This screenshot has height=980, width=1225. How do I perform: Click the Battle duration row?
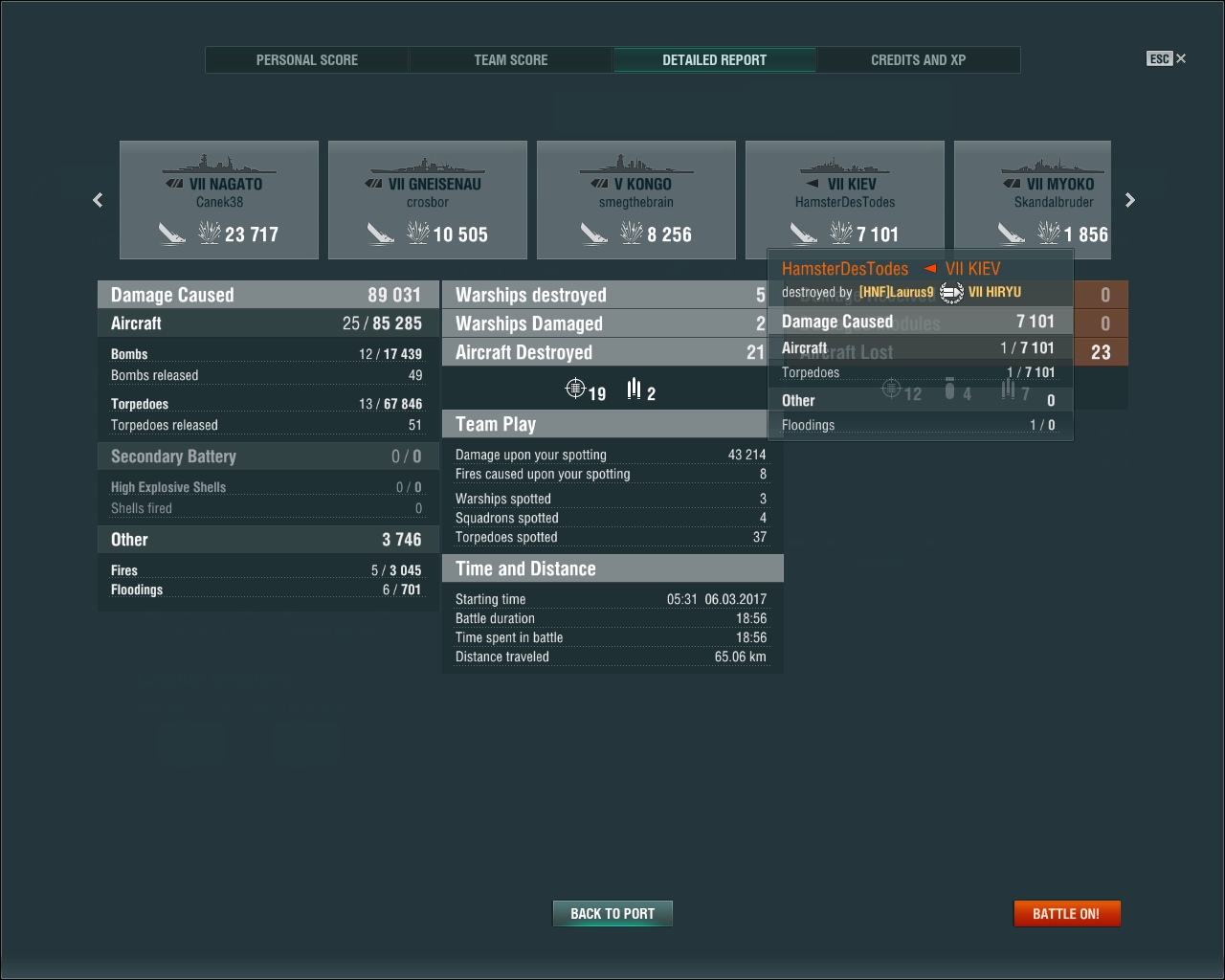[611, 618]
